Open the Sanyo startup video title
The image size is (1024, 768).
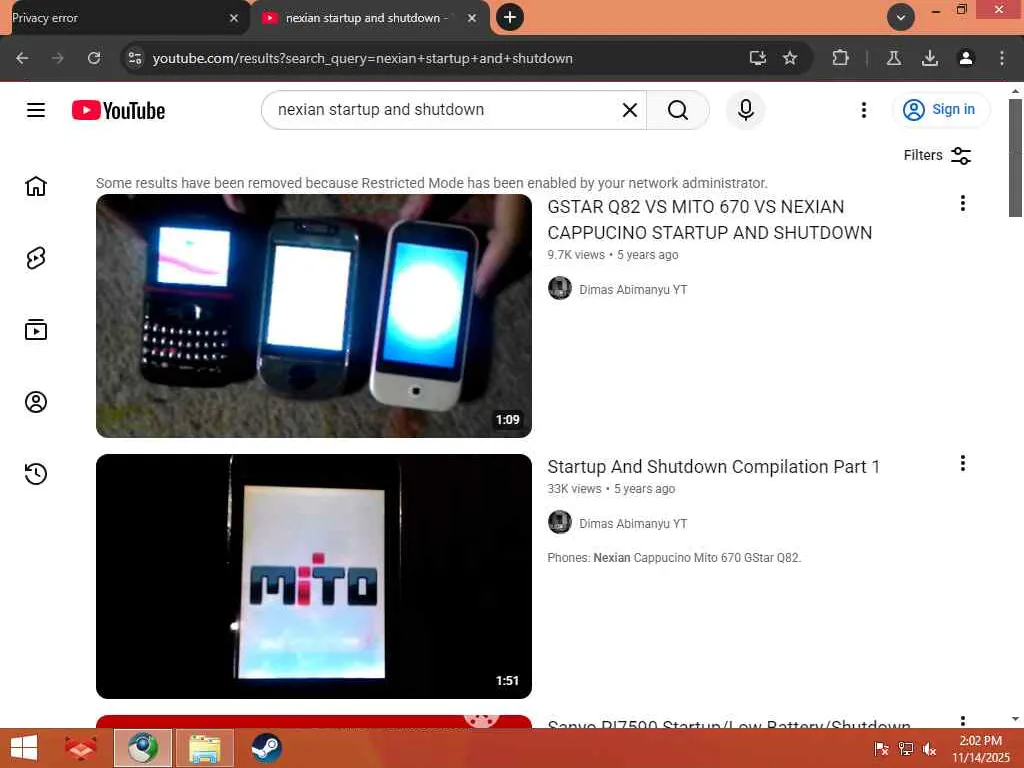point(729,724)
